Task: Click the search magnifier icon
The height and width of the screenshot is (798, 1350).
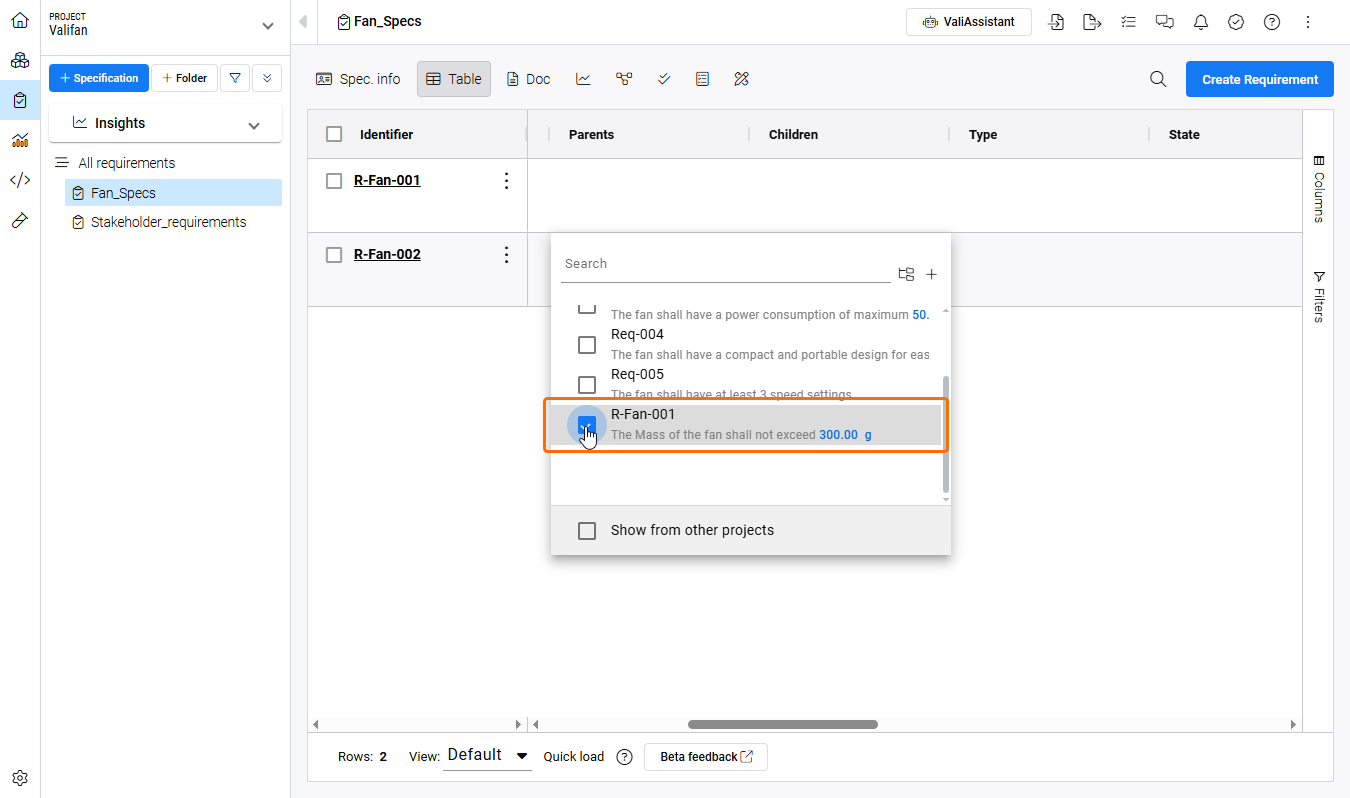Action: coord(1158,79)
